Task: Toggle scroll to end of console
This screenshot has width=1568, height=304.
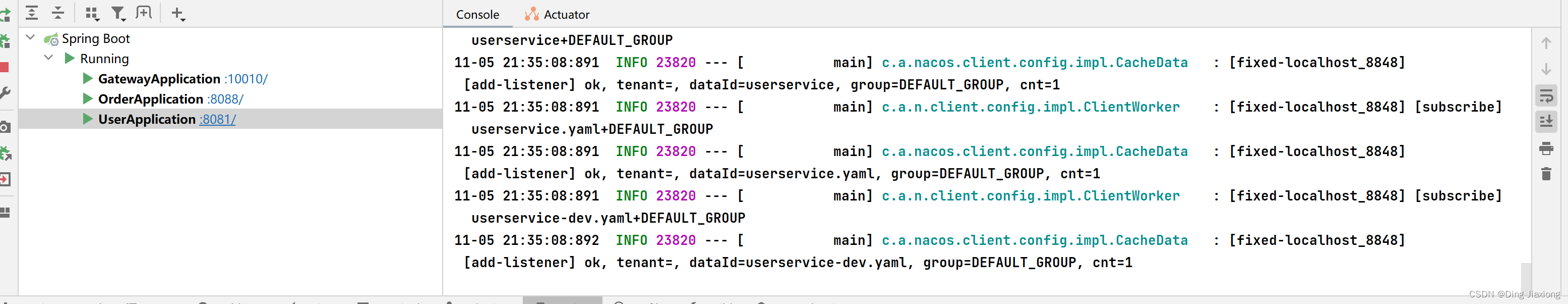Action: 1546,122
